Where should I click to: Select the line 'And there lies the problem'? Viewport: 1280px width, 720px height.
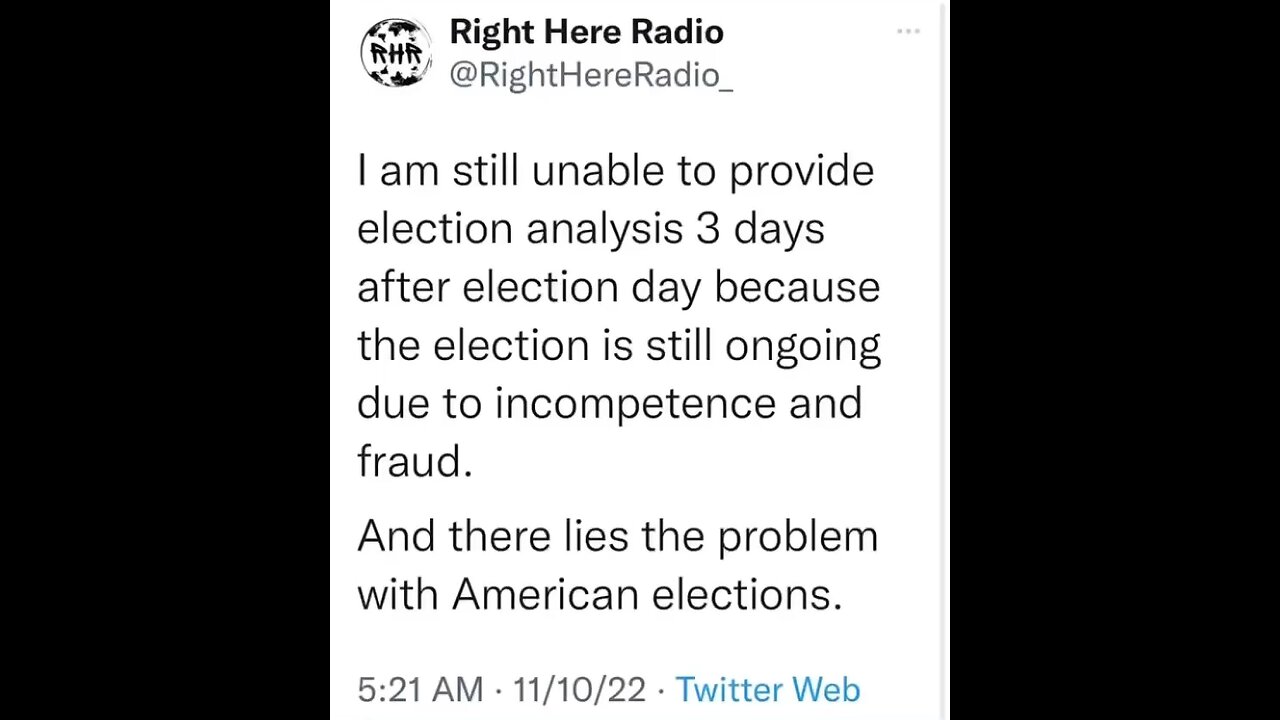pos(617,537)
